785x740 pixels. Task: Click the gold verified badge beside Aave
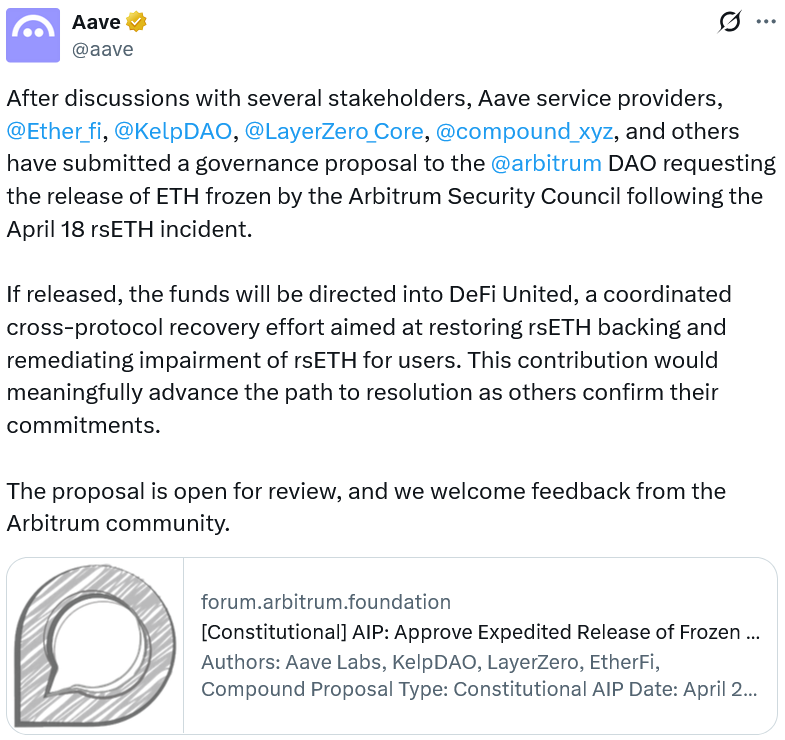(x=137, y=21)
